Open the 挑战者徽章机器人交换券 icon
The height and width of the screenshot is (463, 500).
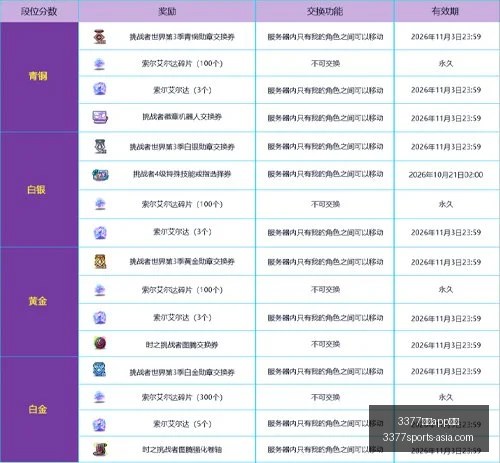100,117
